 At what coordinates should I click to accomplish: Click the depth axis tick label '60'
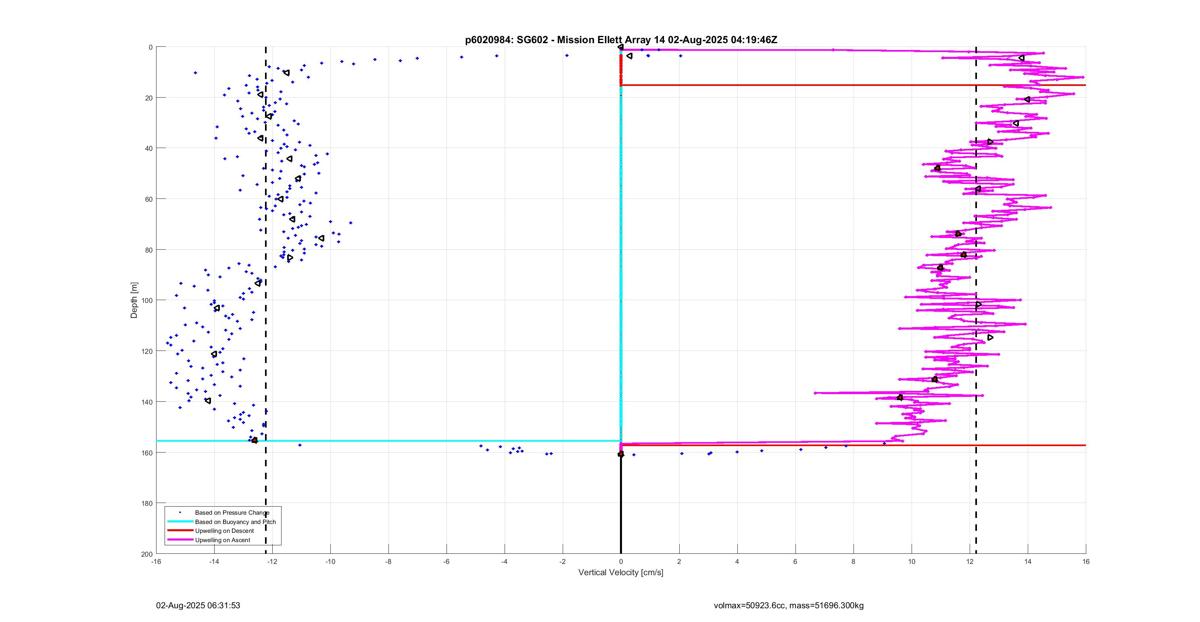pos(149,199)
